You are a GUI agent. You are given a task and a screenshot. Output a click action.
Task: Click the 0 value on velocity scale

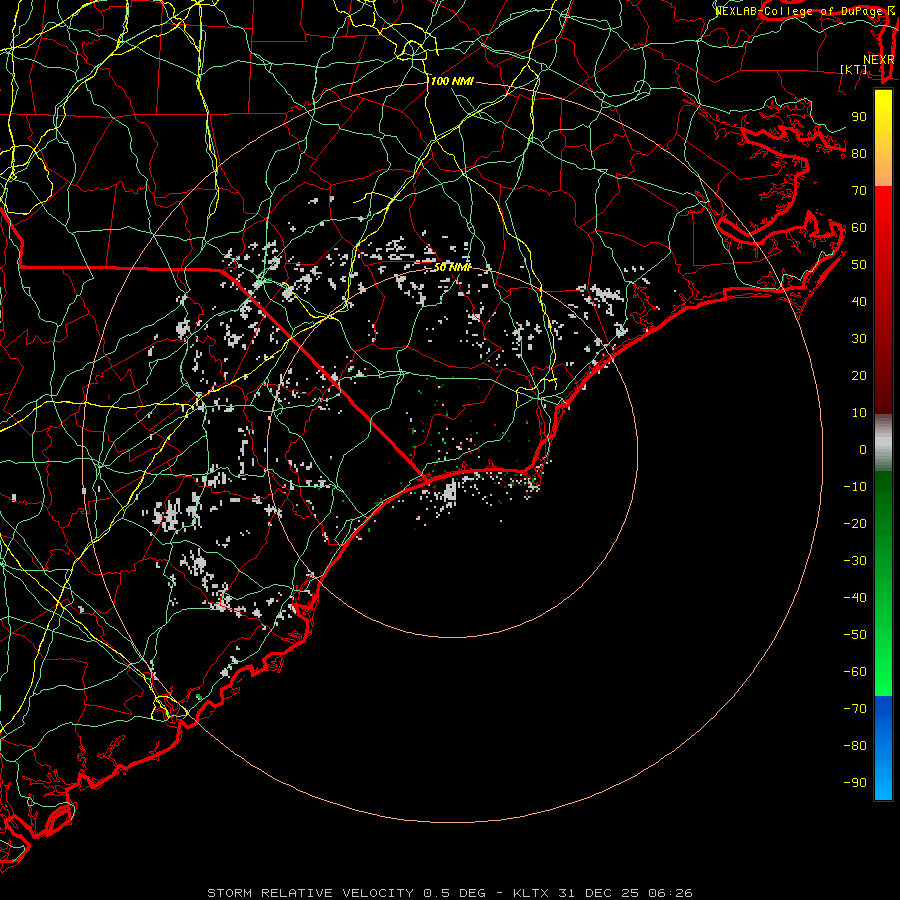pyautogui.click(x=863, y=449)
